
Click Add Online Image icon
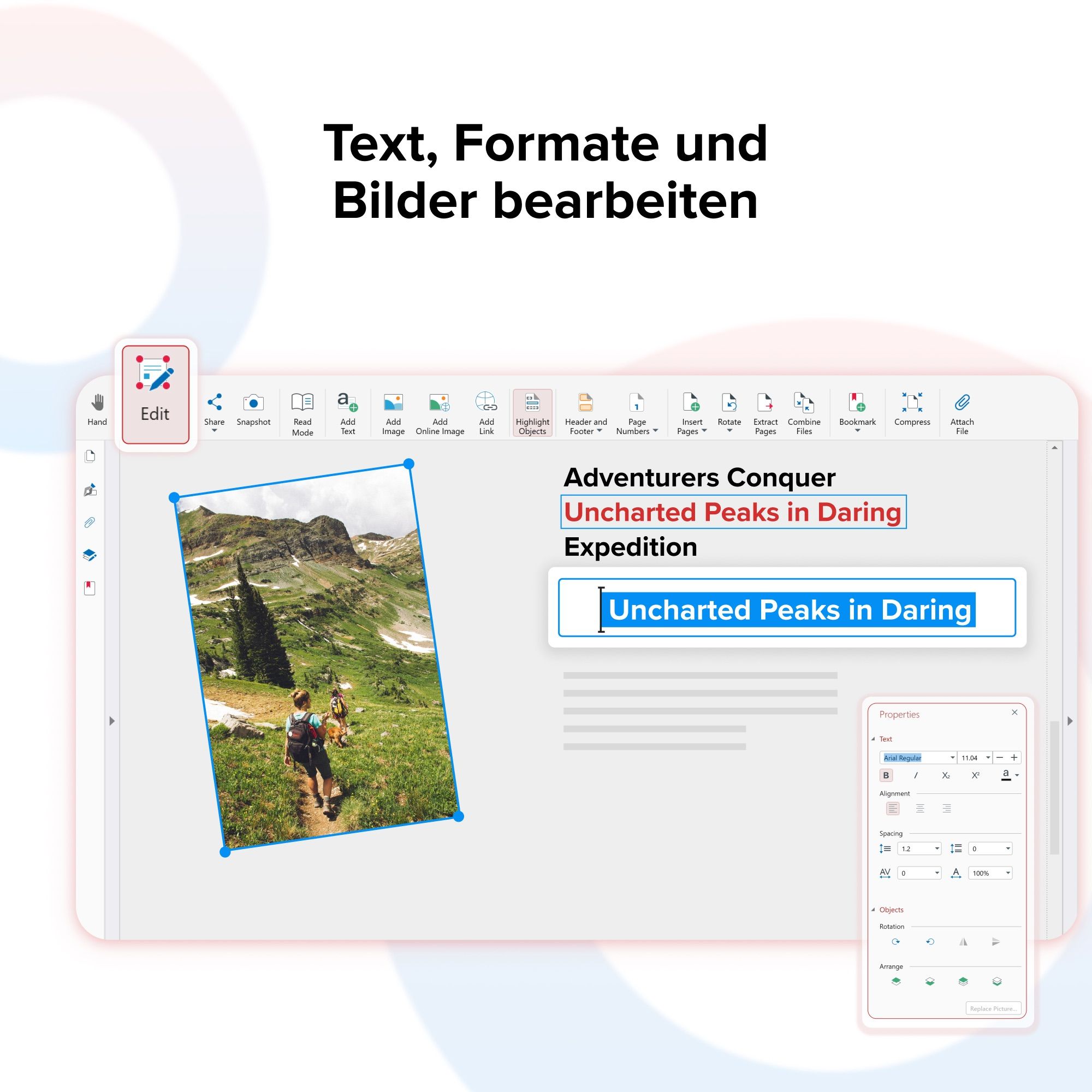click(x=440, y=403)
